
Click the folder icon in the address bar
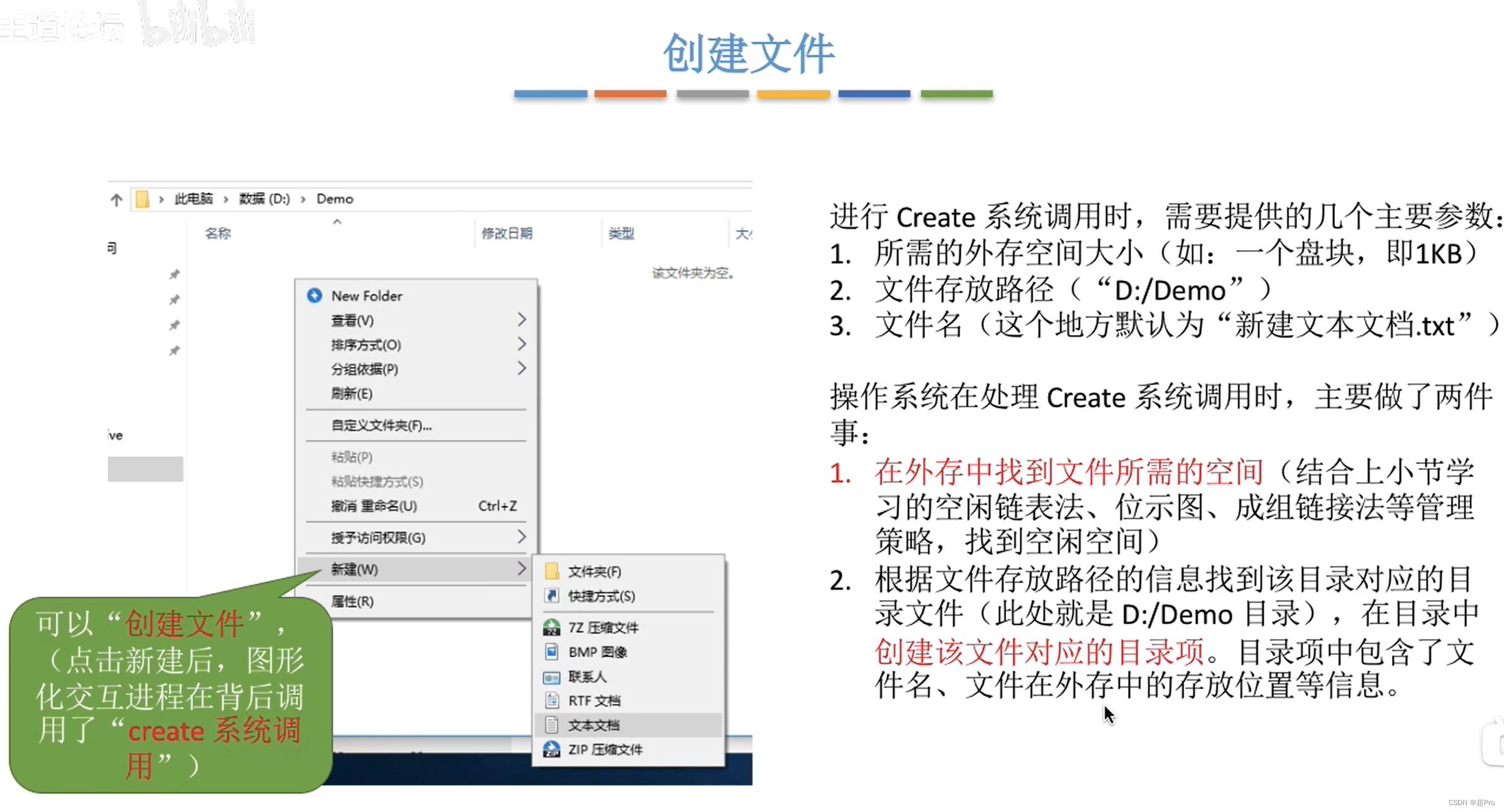tap(143, 199)
